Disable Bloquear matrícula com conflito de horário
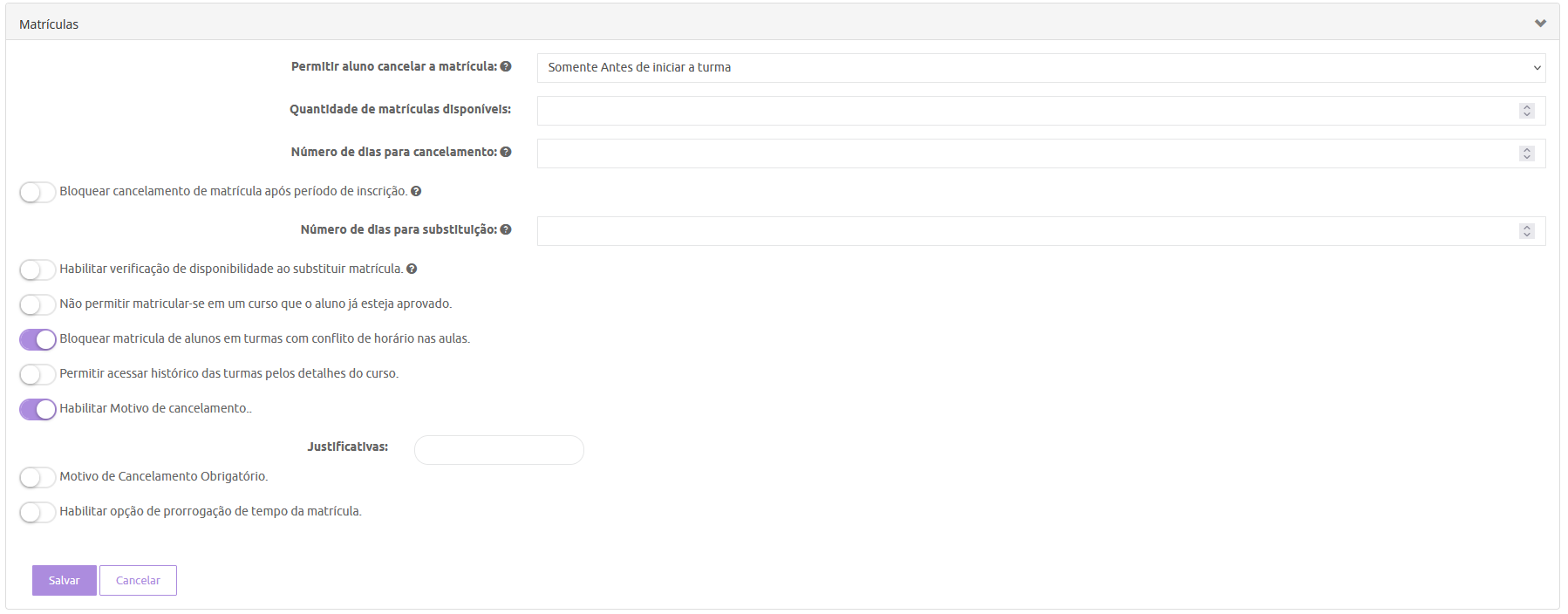This screenshot has height=614, width=1568. point(37,339)
